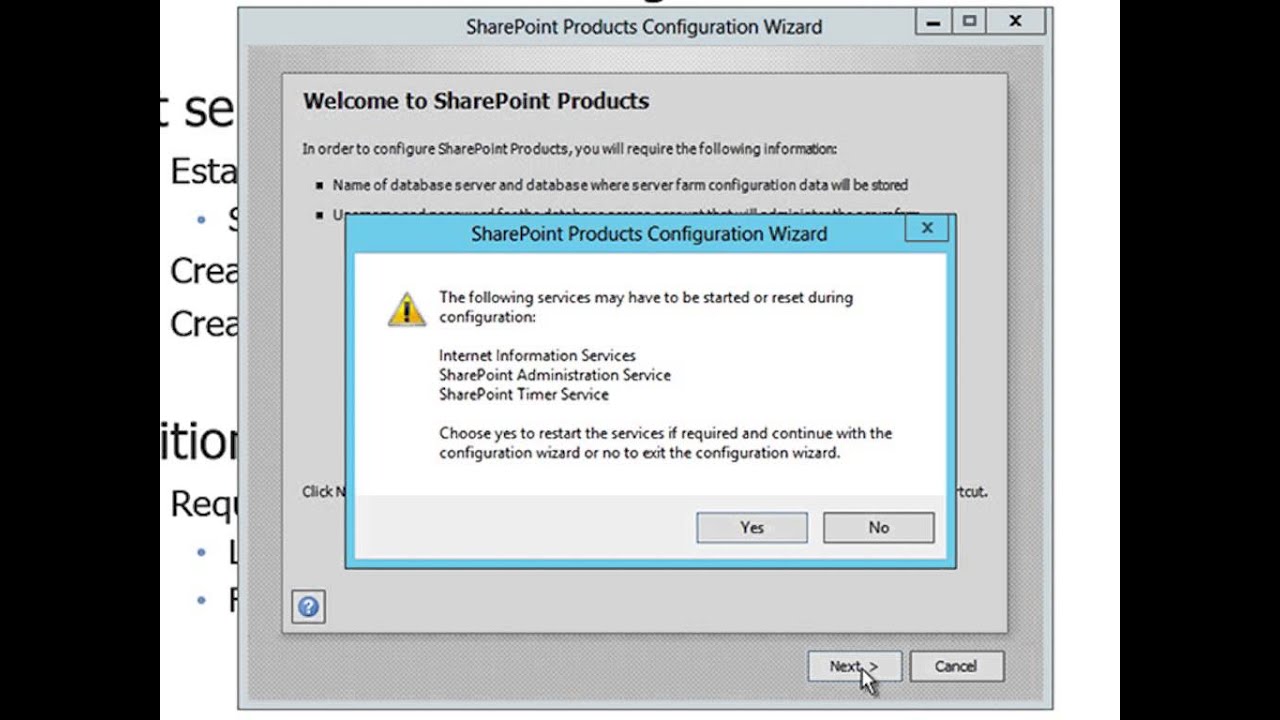
Task: Minimize the main Configuration Wizard window
Action: click(933, 21)
